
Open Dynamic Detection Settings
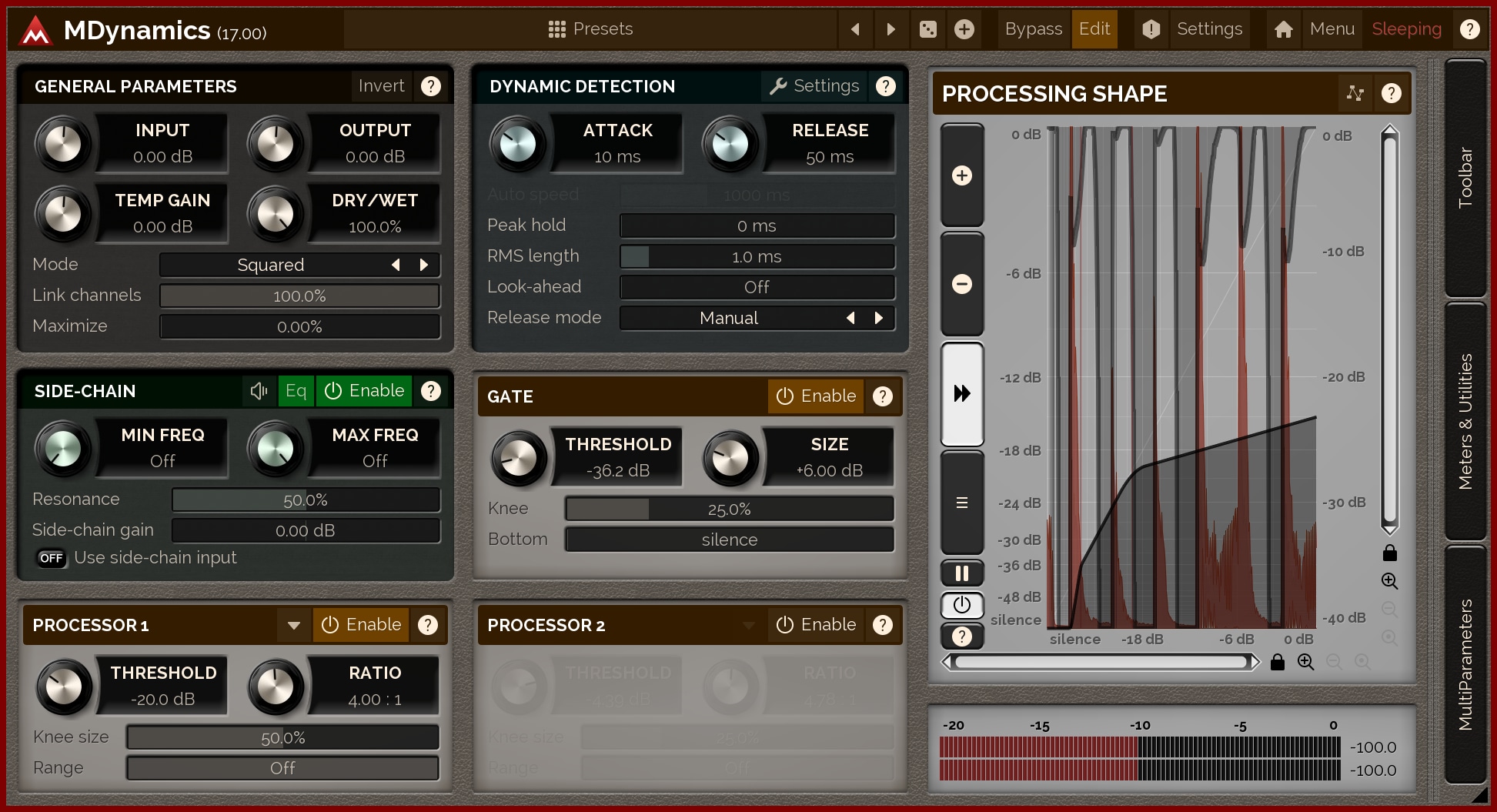point(815,86)
